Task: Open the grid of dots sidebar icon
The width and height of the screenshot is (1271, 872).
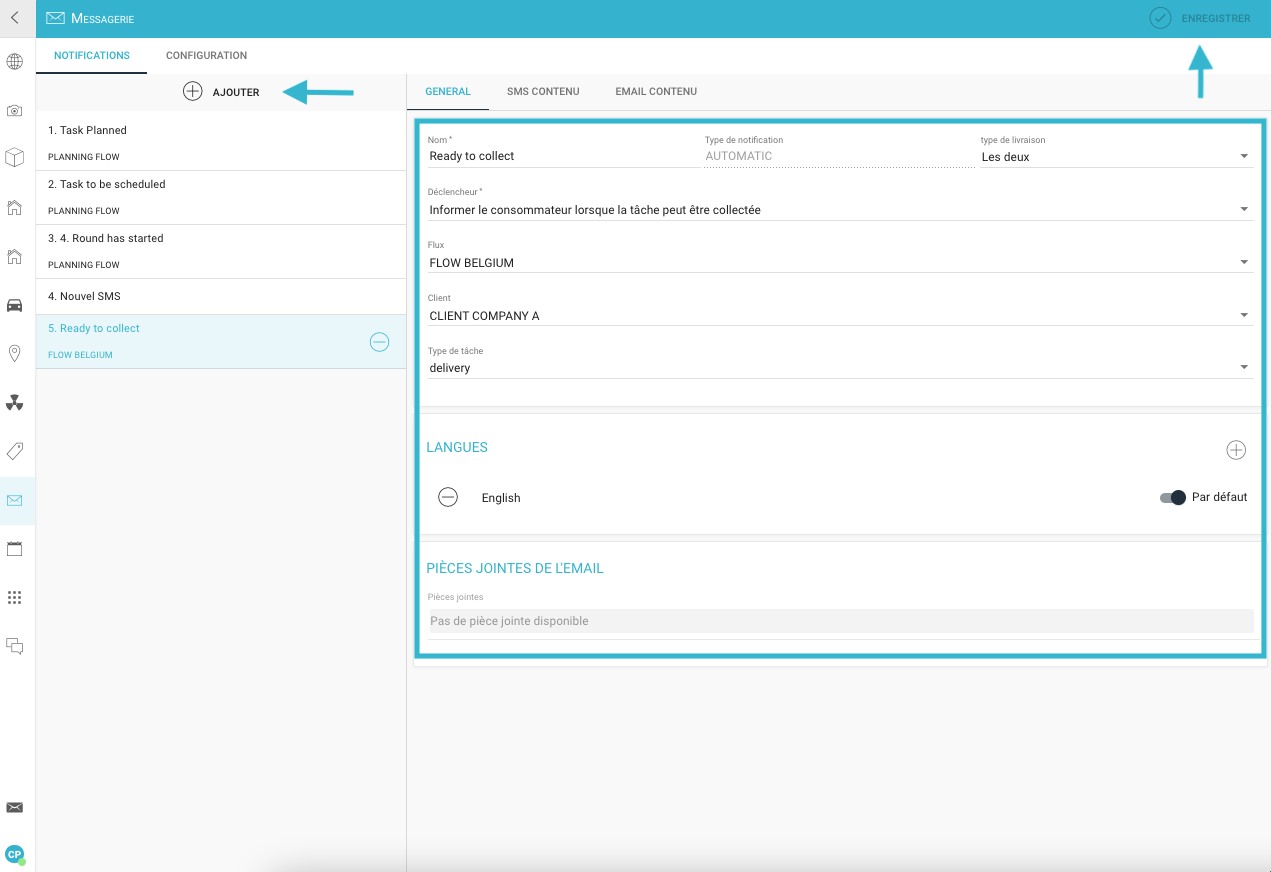Action: click(x=15, y=597)
